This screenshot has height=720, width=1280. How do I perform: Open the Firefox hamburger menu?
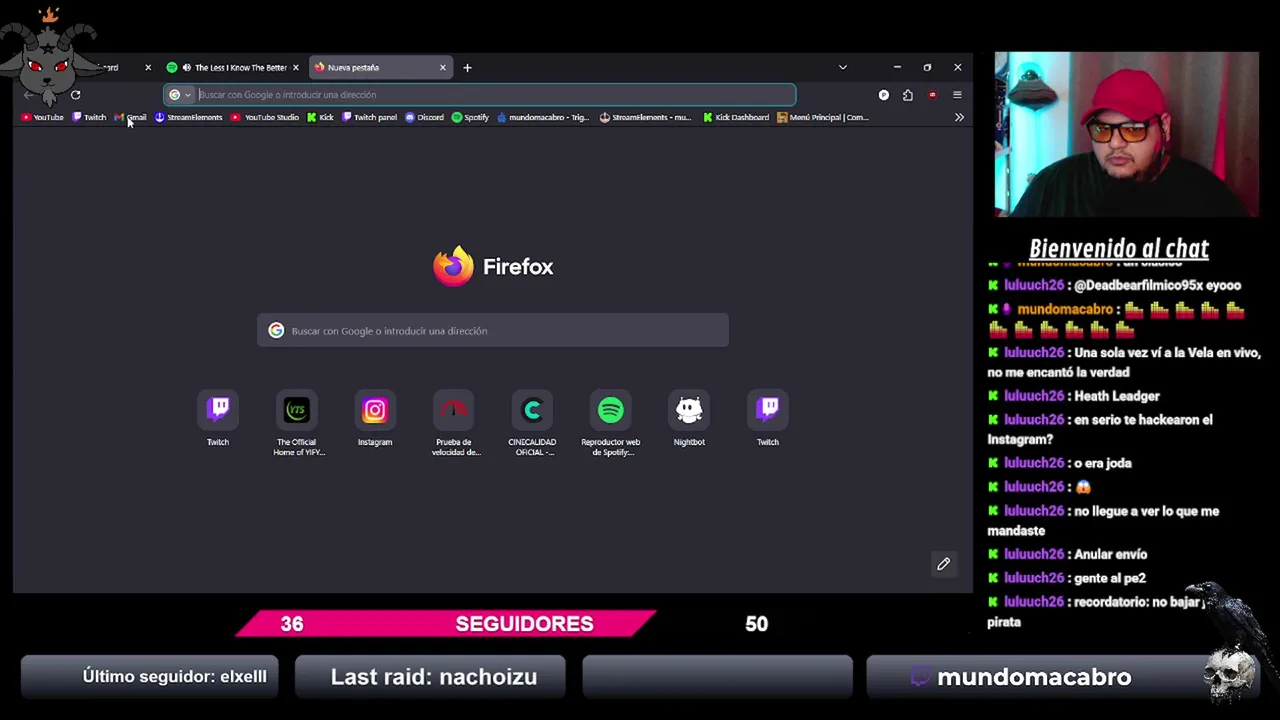(957, 95)
